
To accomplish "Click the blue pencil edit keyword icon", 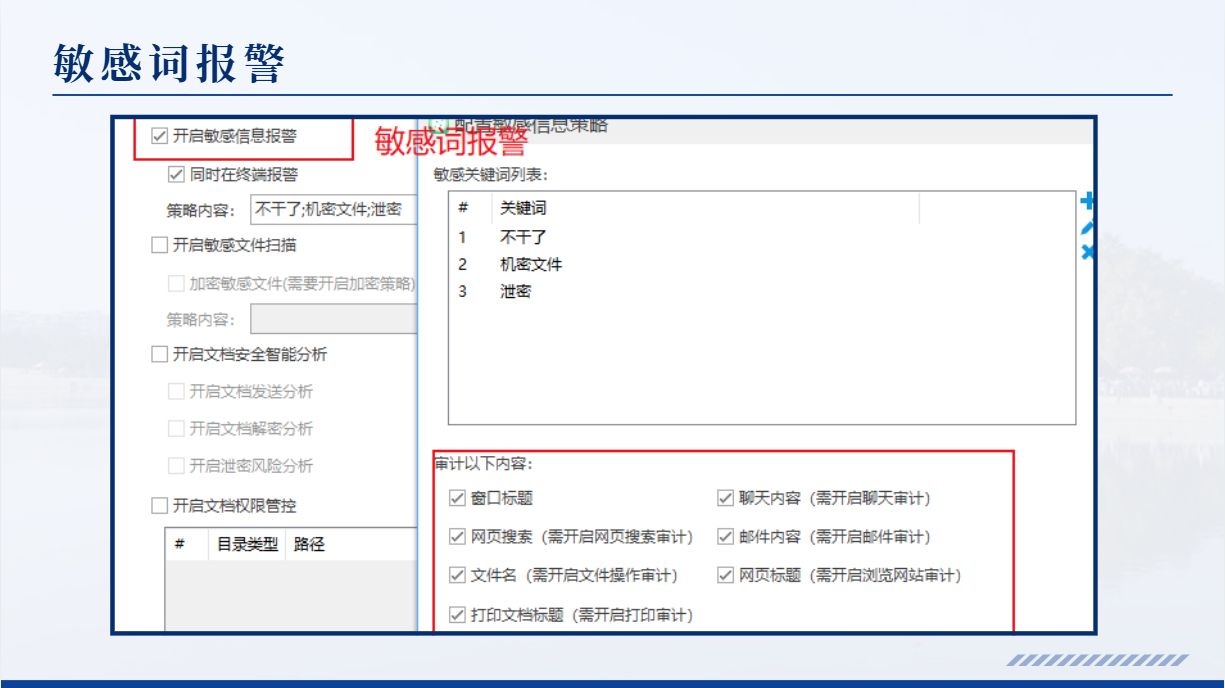I will point(1088,228).
